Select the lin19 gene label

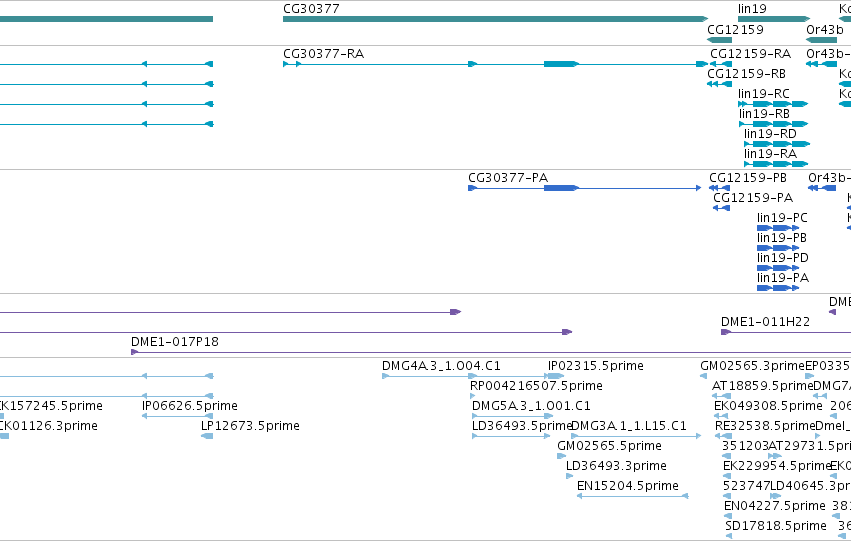point(752,9)
